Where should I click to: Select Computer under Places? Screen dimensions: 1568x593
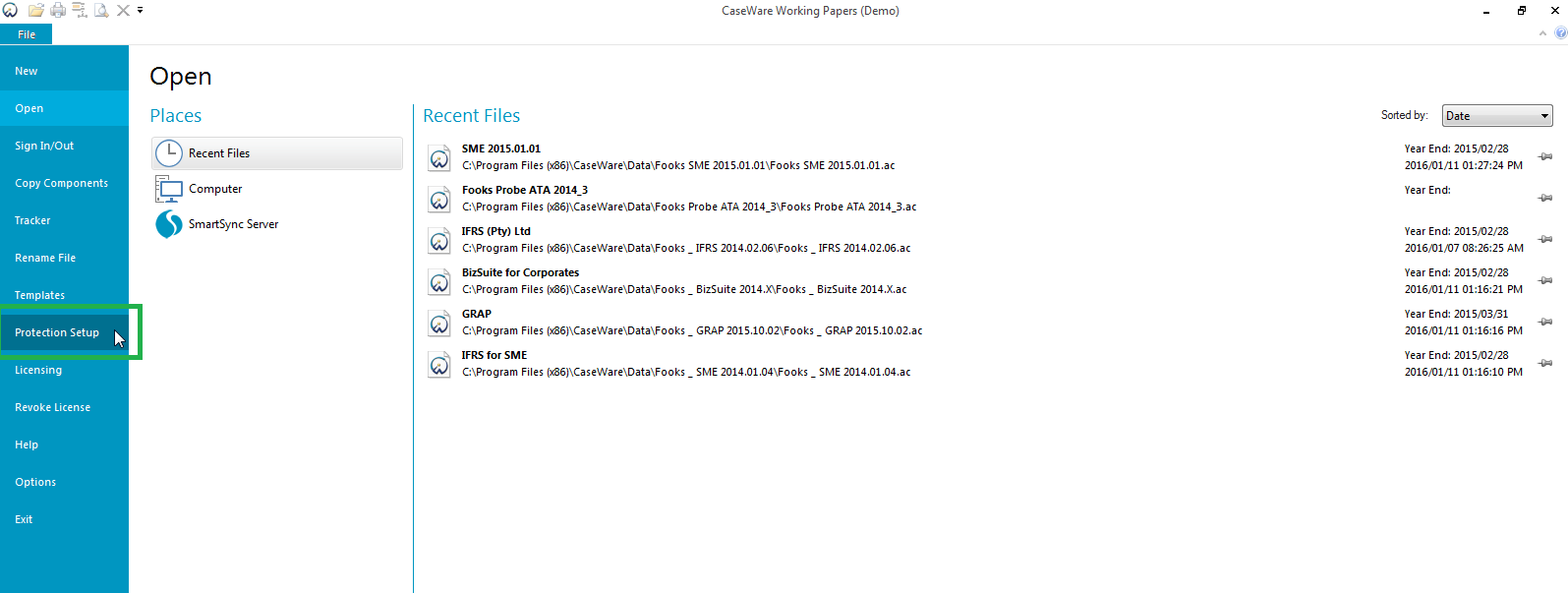[277, 189]
